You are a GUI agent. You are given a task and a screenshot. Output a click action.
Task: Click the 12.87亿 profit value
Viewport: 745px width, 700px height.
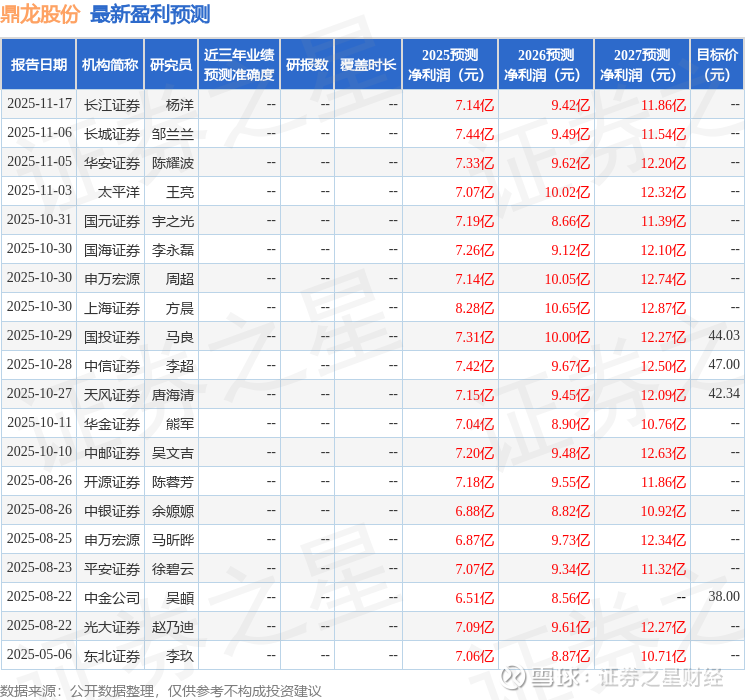[x=663, y=308]
